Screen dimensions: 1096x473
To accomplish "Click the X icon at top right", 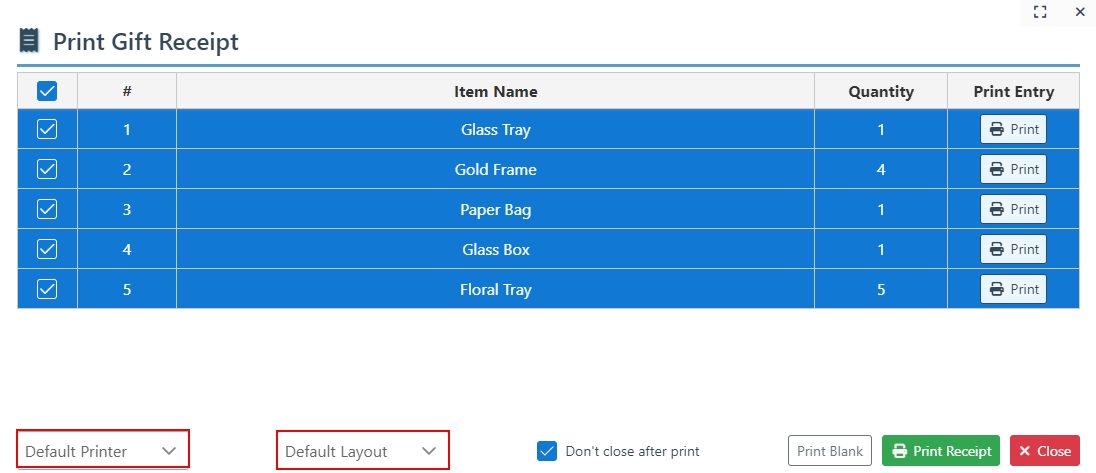I will pos(1080,12).
